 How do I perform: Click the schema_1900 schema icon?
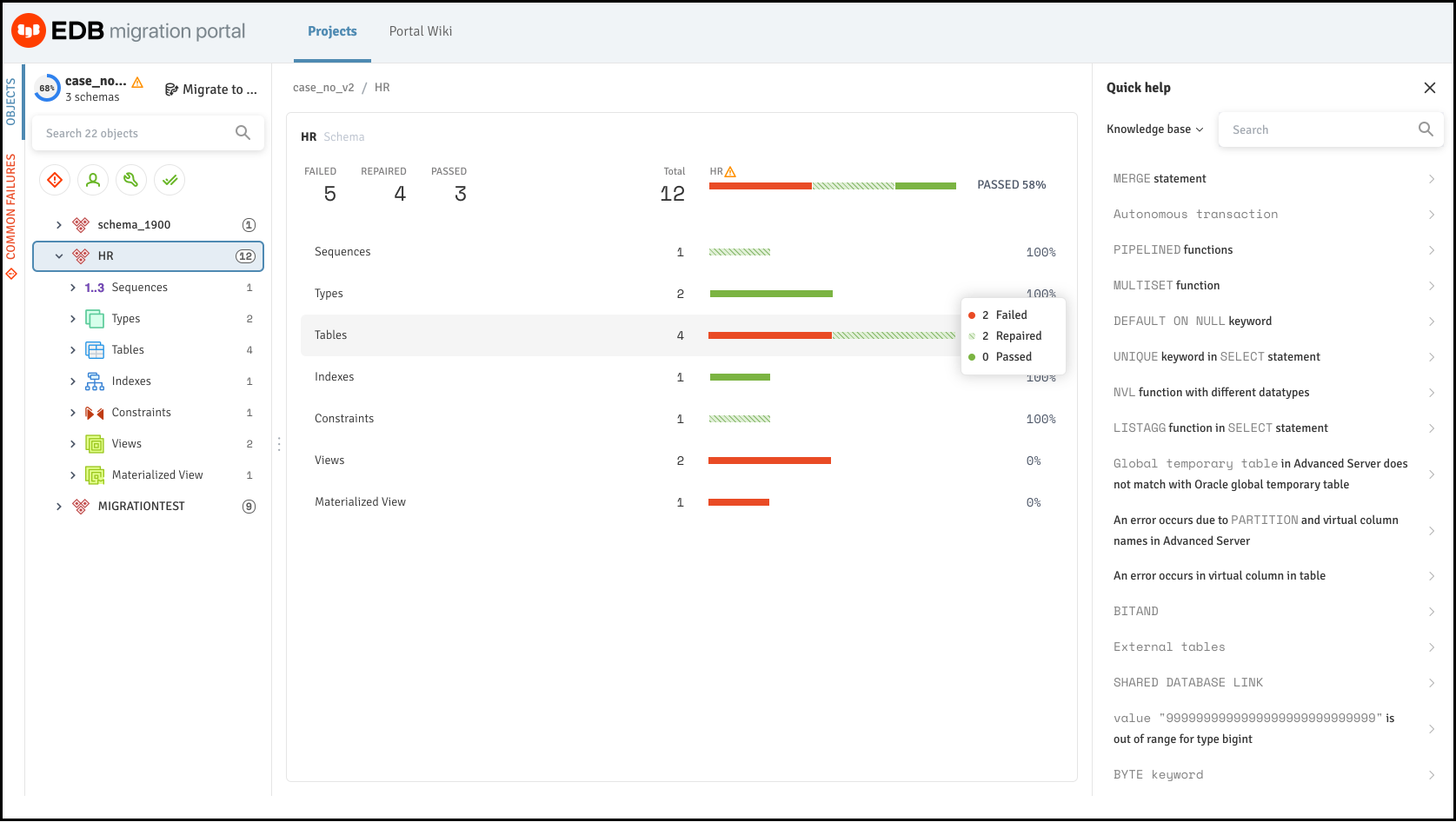click(81, 225)
